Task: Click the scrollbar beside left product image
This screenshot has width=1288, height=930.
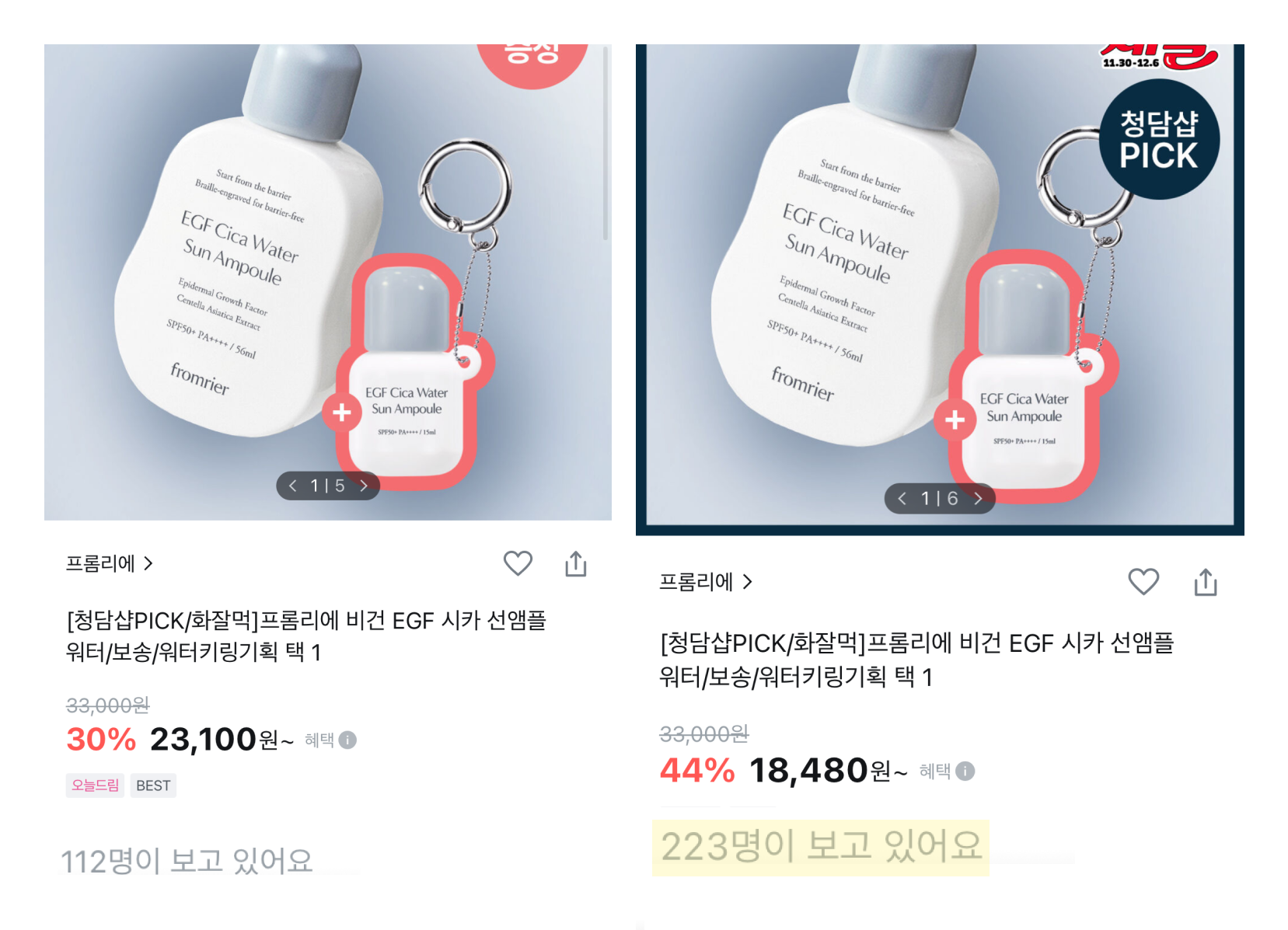Action: pos(606,142)
